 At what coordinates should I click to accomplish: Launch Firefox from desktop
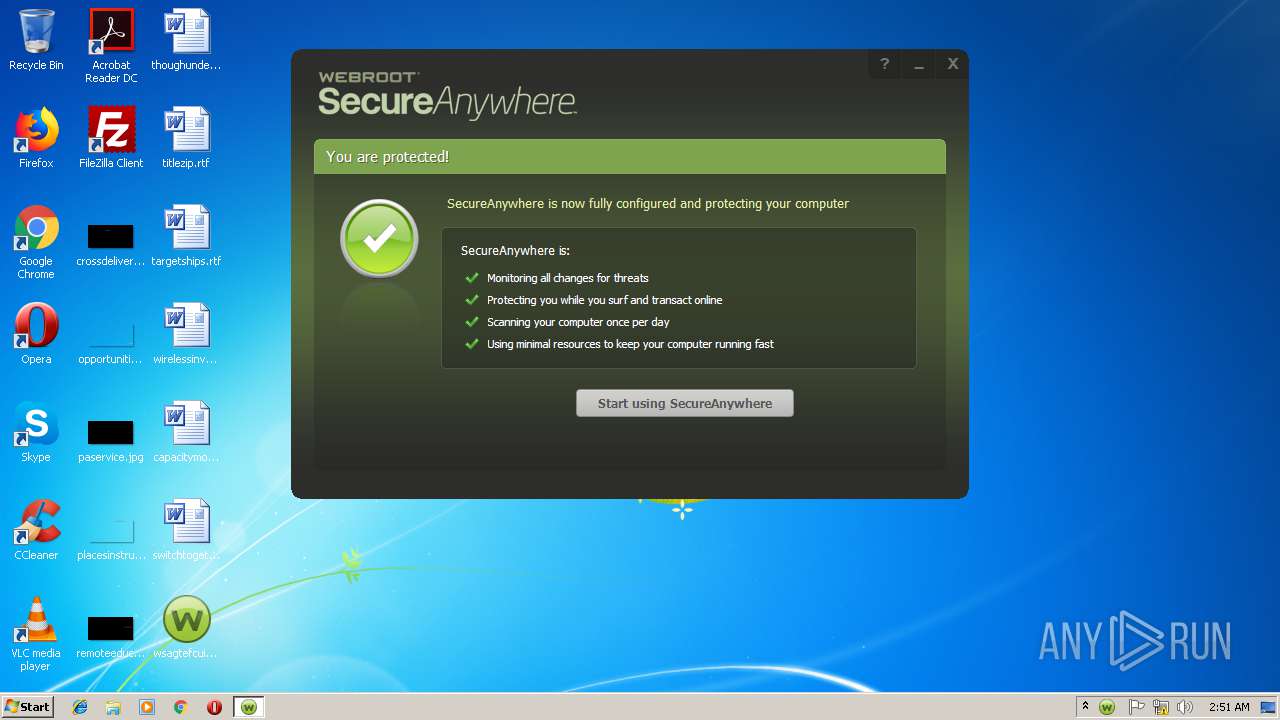[36, 138]
